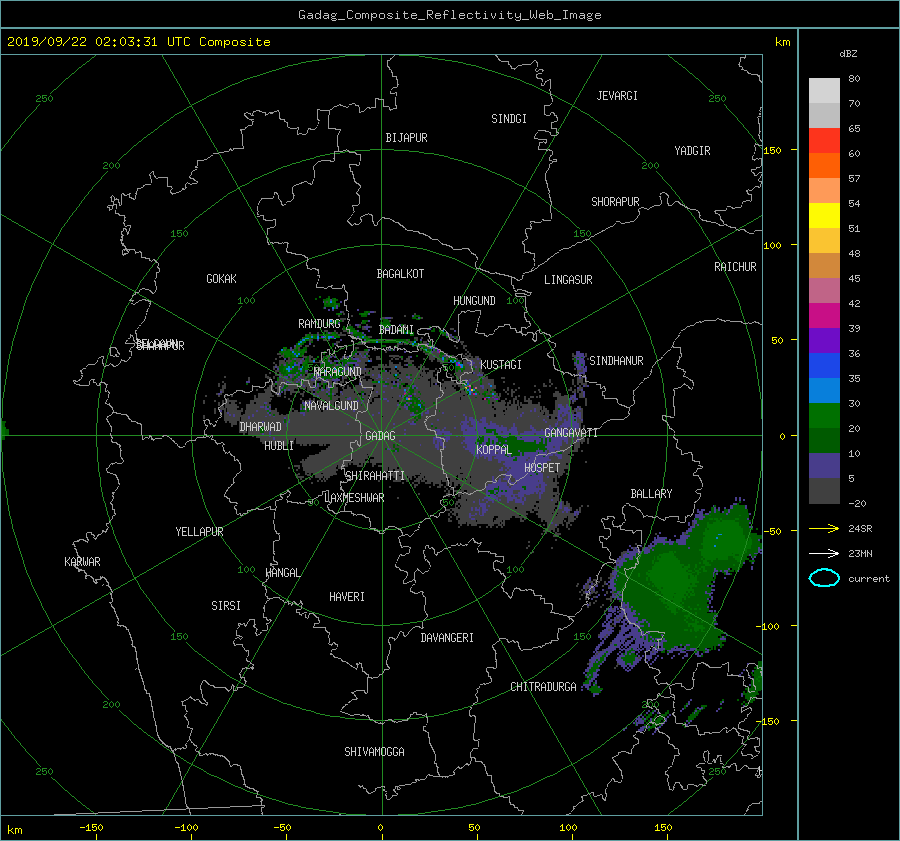Image resolution: width=900 pixels, height=841 pixels.
Task: Click the KOPPAL city label
Action: click(x=494, y=449)
